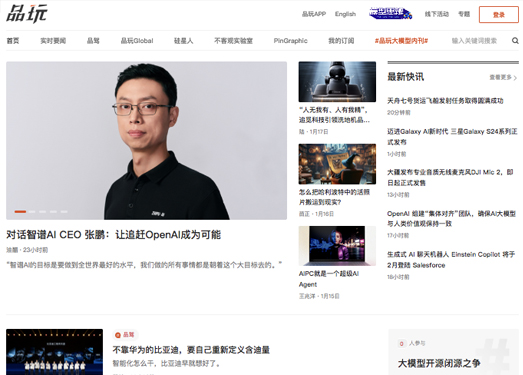The image size is (523, 375).
Task: Click the 登录 login button
Action: click(x=499, y=15)
